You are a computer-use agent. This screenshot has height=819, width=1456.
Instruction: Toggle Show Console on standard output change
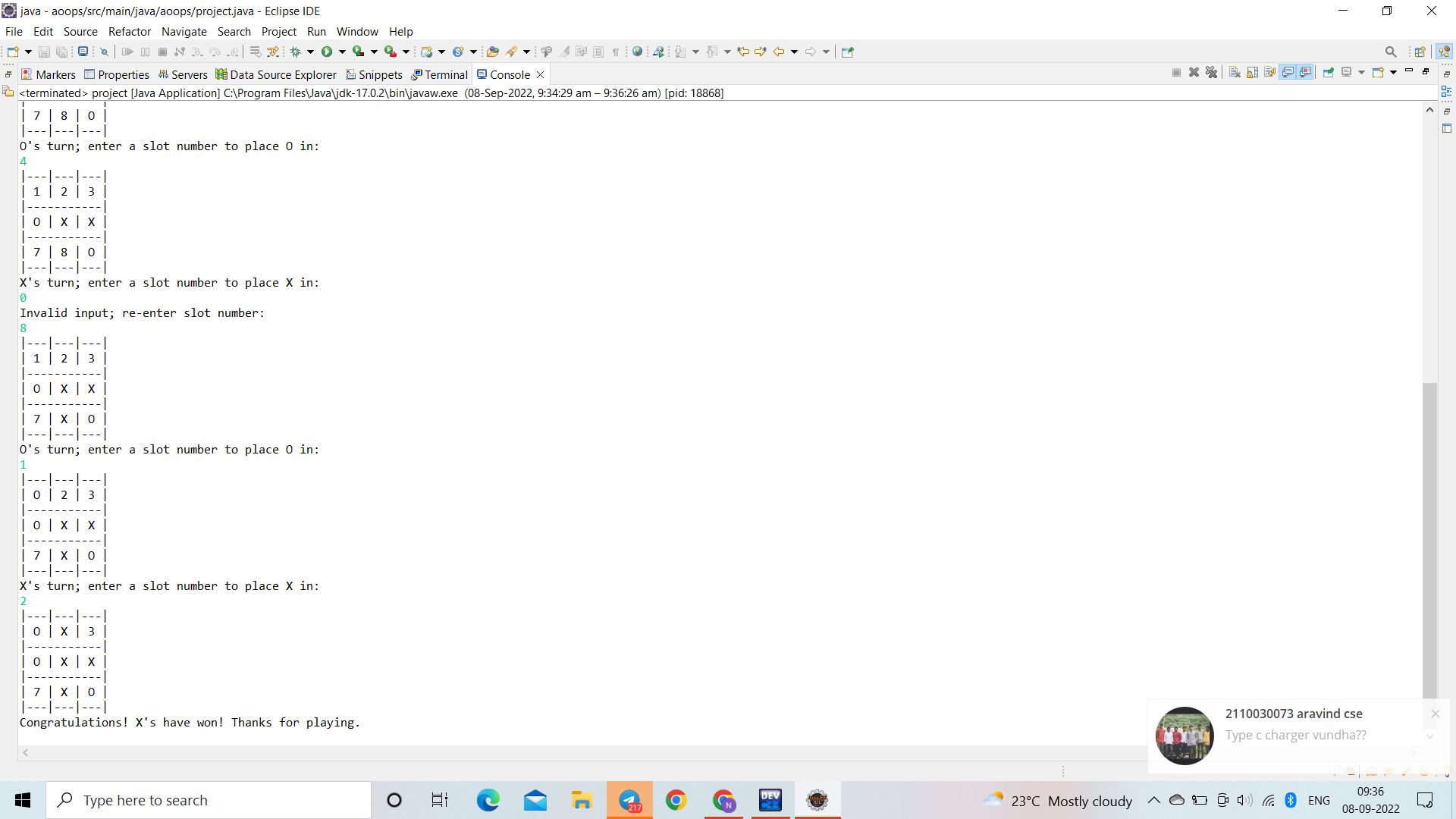coord(1288,72)
